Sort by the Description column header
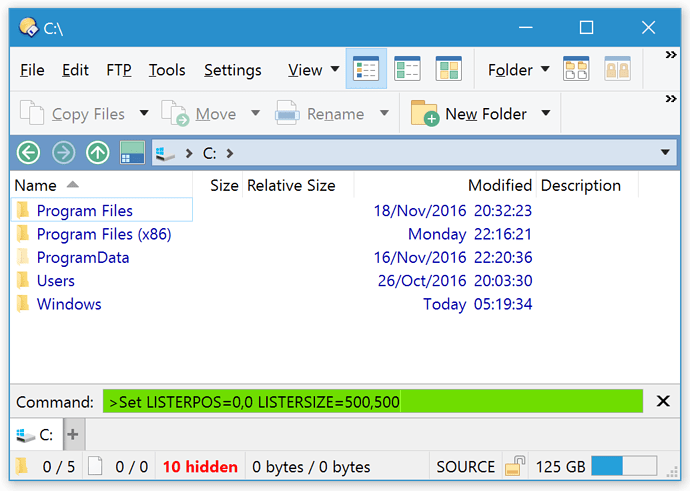690x491 pixels. click(x=587, y=185)
